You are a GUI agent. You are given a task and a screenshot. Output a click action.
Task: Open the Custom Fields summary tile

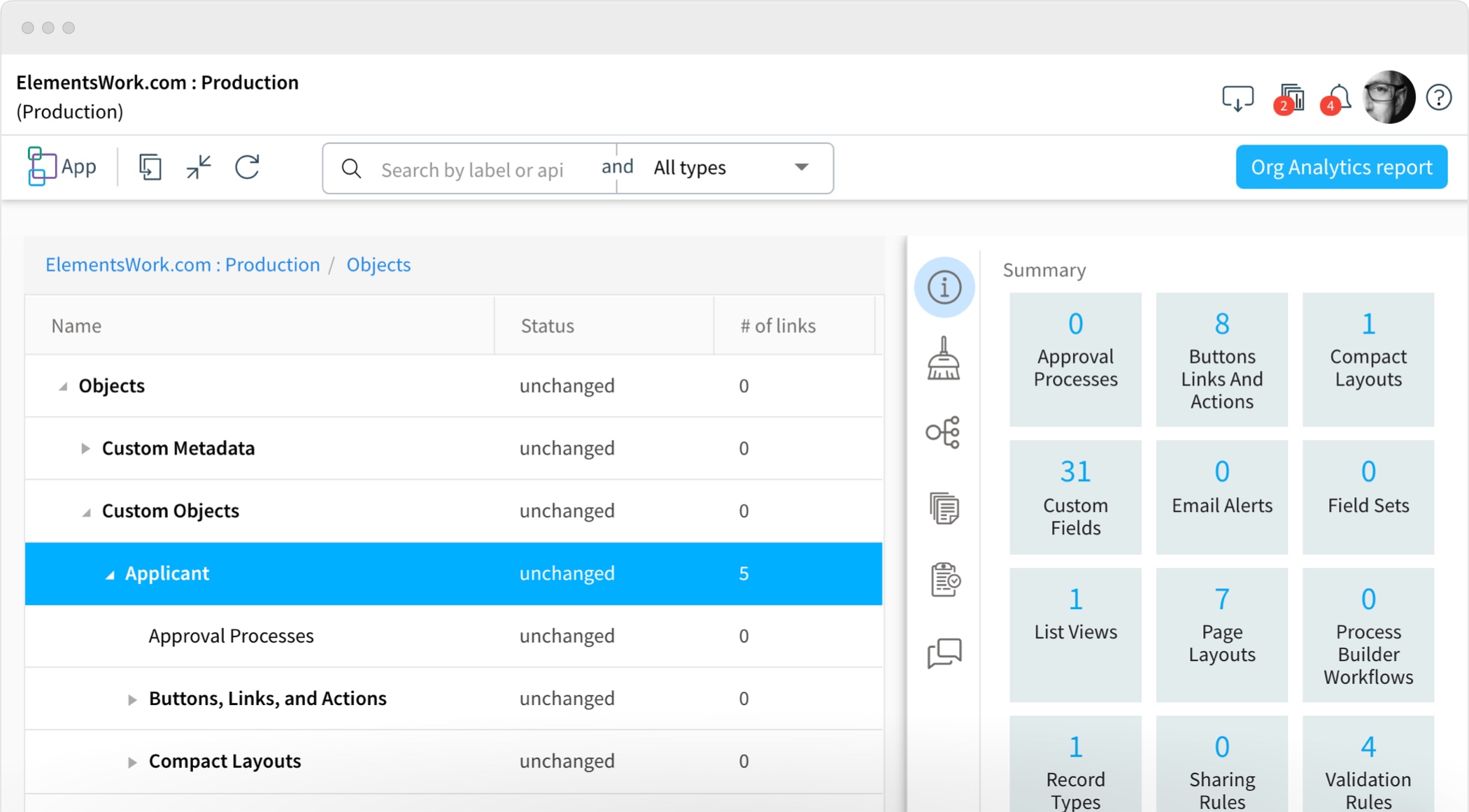[1075, 497]
